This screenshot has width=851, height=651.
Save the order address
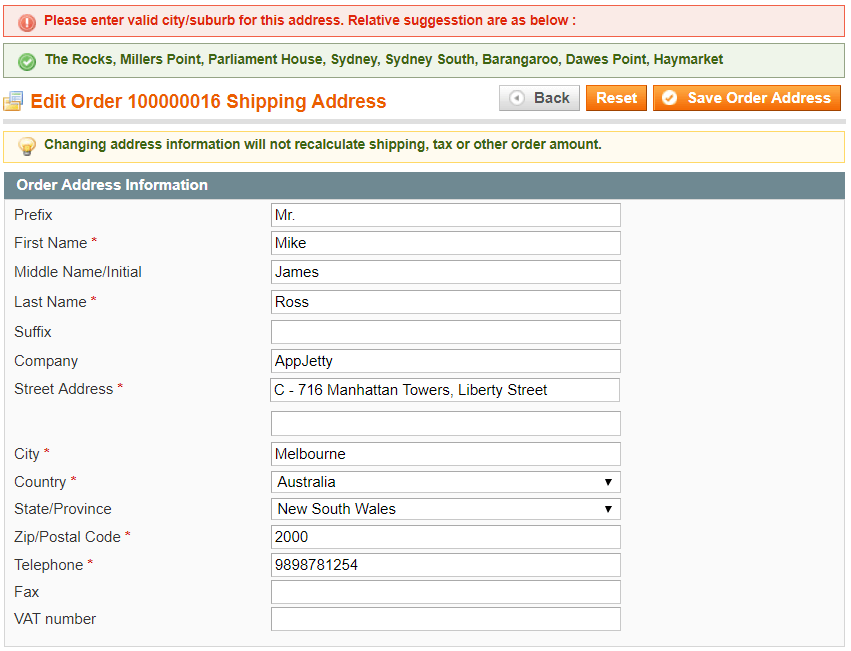[x=747, y=98]
